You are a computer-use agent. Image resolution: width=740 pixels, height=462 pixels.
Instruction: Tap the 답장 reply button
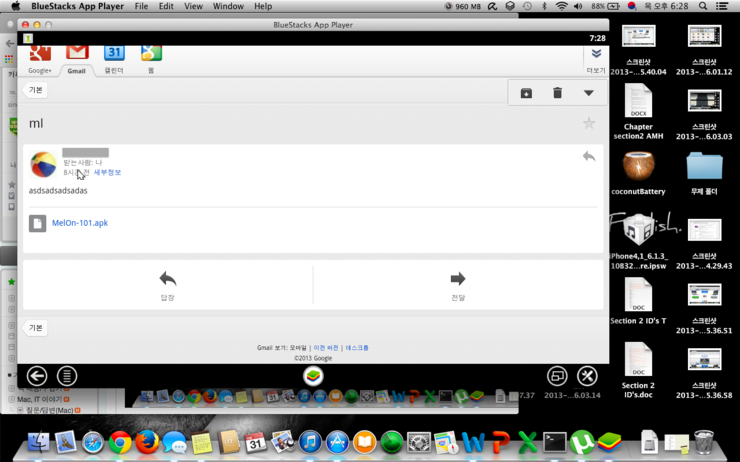click(168, 285)
